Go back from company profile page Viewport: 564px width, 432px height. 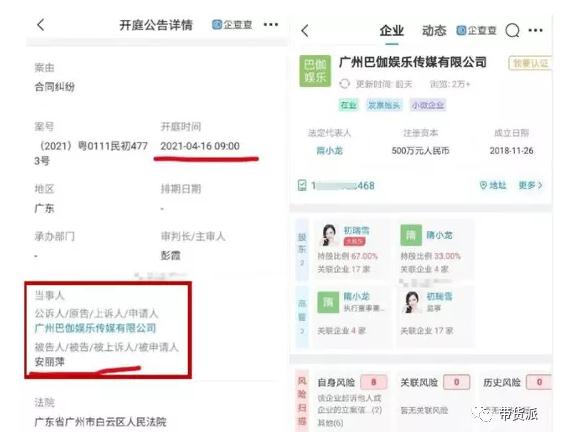pyautogui.click(x=305, y=31)
